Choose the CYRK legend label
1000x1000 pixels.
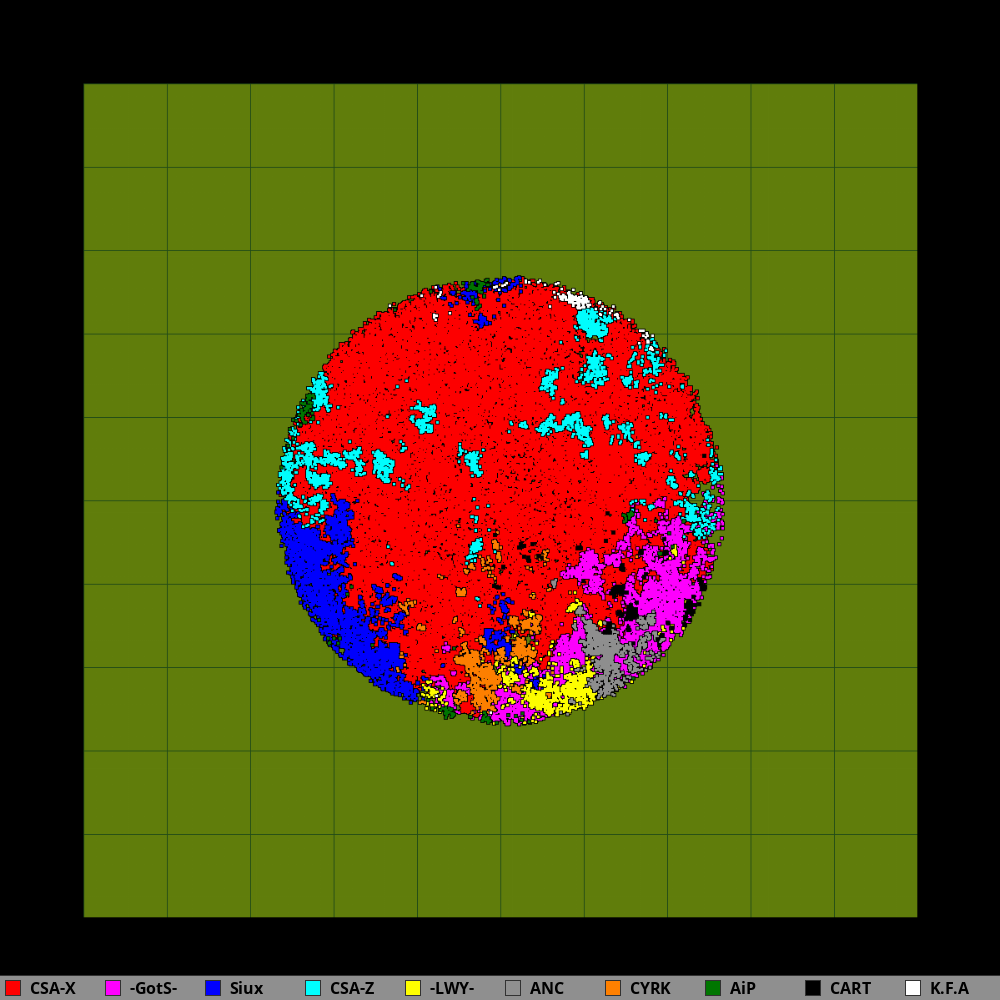point(650,988)
